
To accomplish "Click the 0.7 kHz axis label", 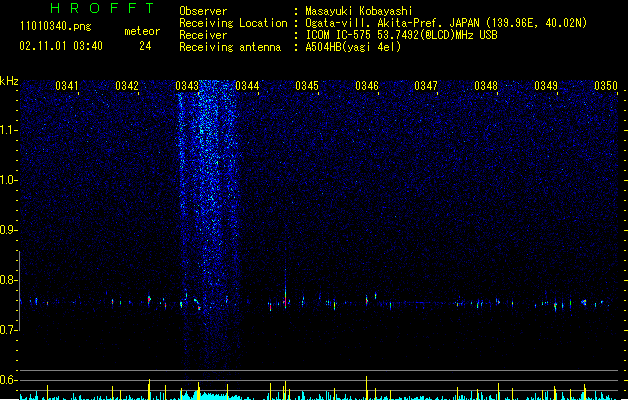I will tap(8, 330).
